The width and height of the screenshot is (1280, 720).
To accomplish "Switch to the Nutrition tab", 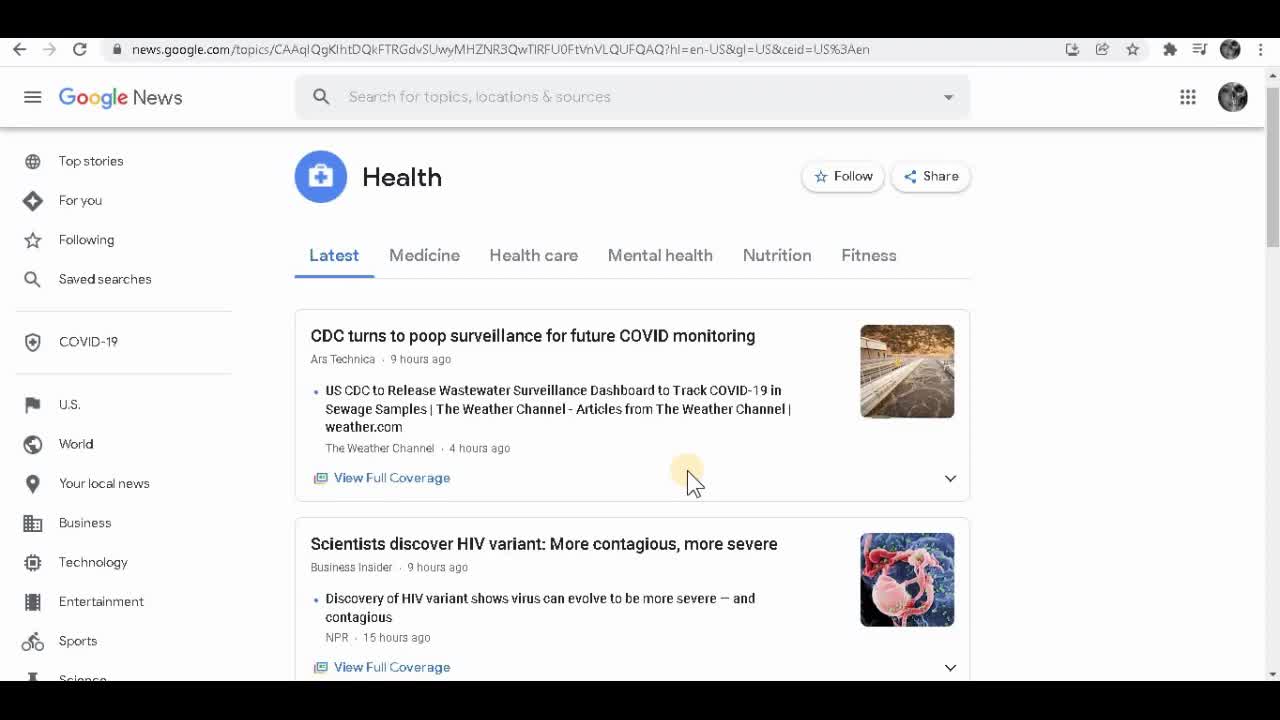I will pyautogui.click(x=777, y=256).
